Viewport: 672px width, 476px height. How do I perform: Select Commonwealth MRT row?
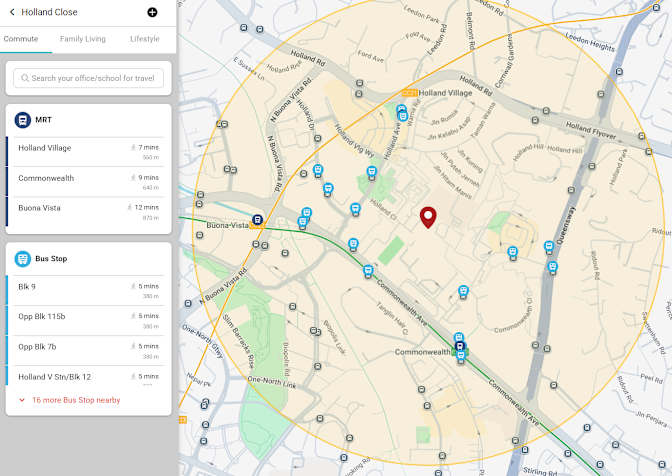coord(88,182)
